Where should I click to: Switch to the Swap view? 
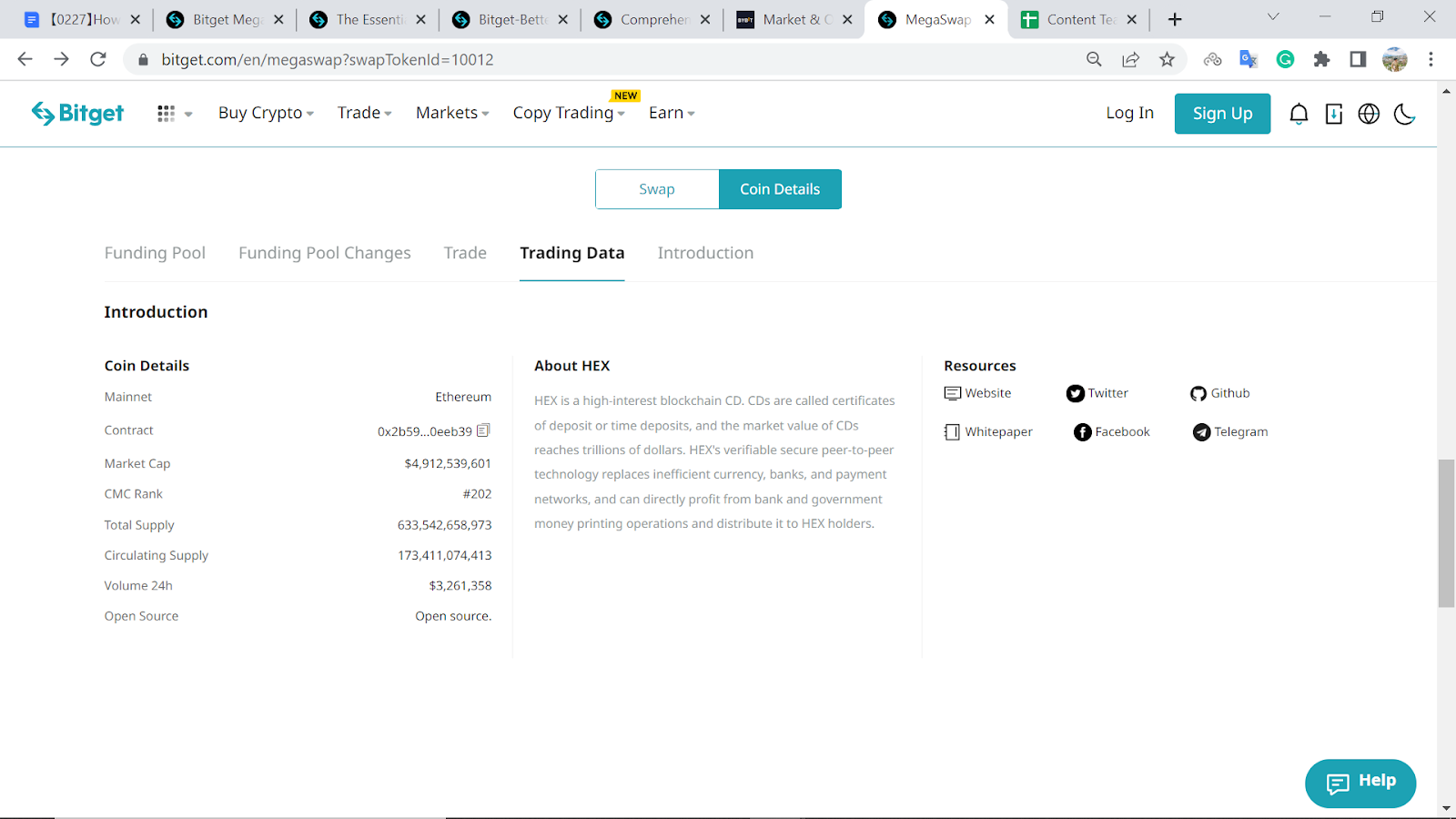[x=657, y=189]
